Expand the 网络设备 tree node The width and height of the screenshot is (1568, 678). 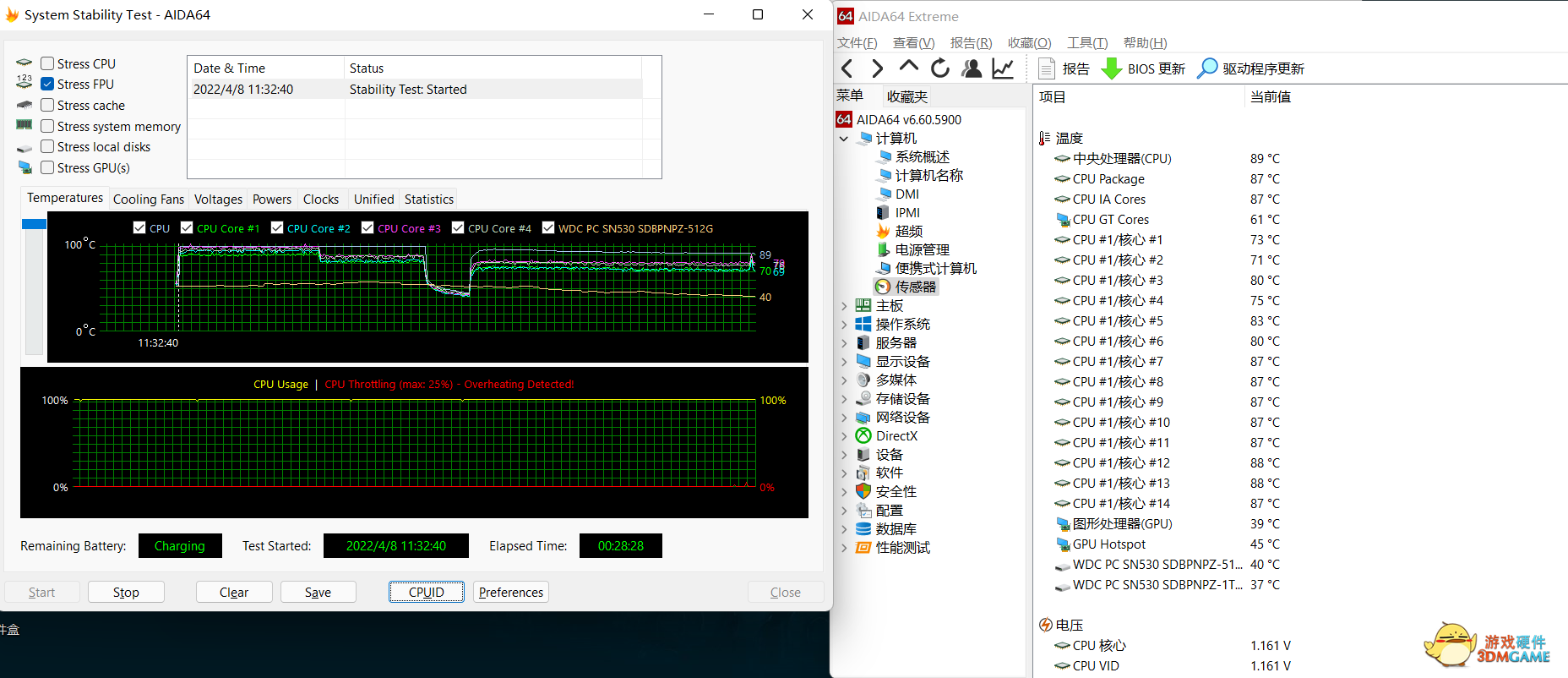point(844,418)
